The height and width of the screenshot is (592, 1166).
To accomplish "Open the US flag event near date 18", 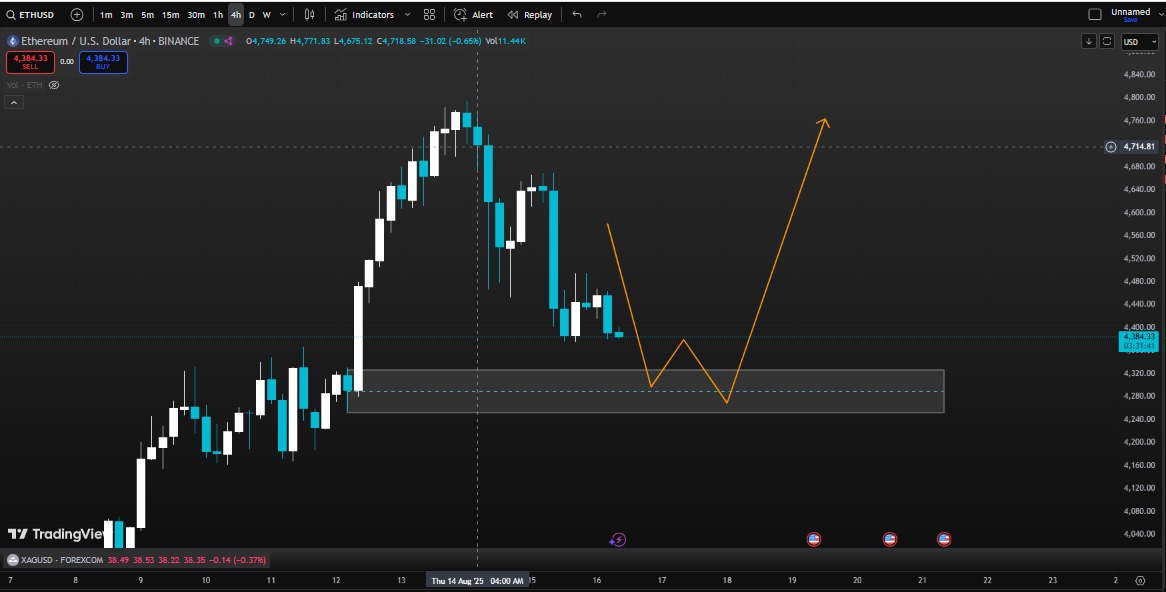I will pos(814,539).
